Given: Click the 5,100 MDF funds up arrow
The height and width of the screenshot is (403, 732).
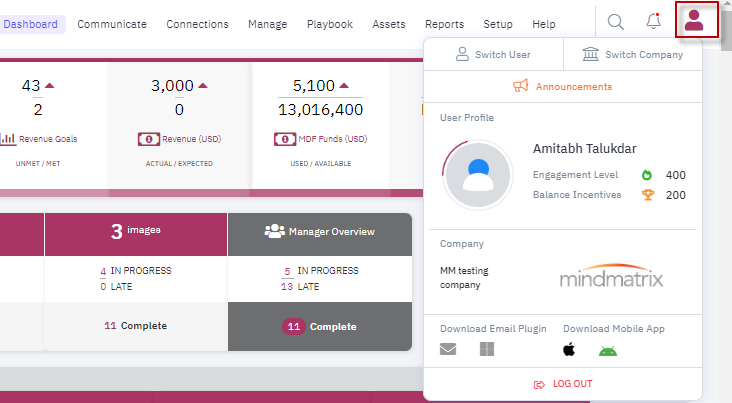Looking at the screenshot, I should 344,85.
